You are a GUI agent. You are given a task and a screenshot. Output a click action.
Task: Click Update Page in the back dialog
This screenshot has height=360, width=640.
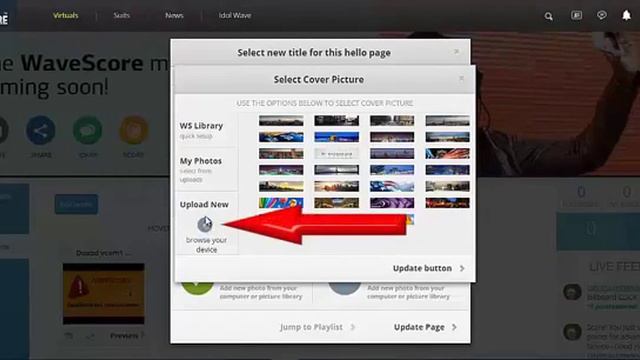[419, 327]
